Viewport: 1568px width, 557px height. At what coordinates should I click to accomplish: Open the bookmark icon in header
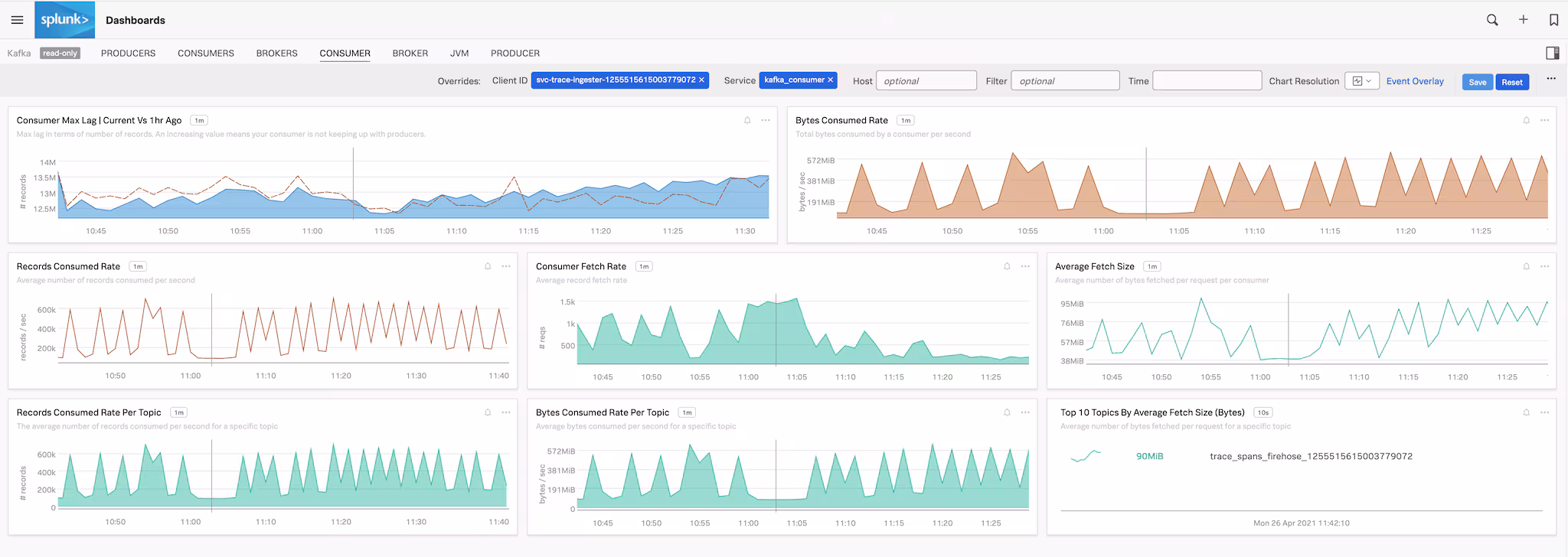pyautogui.click(x=1553, y=20)
